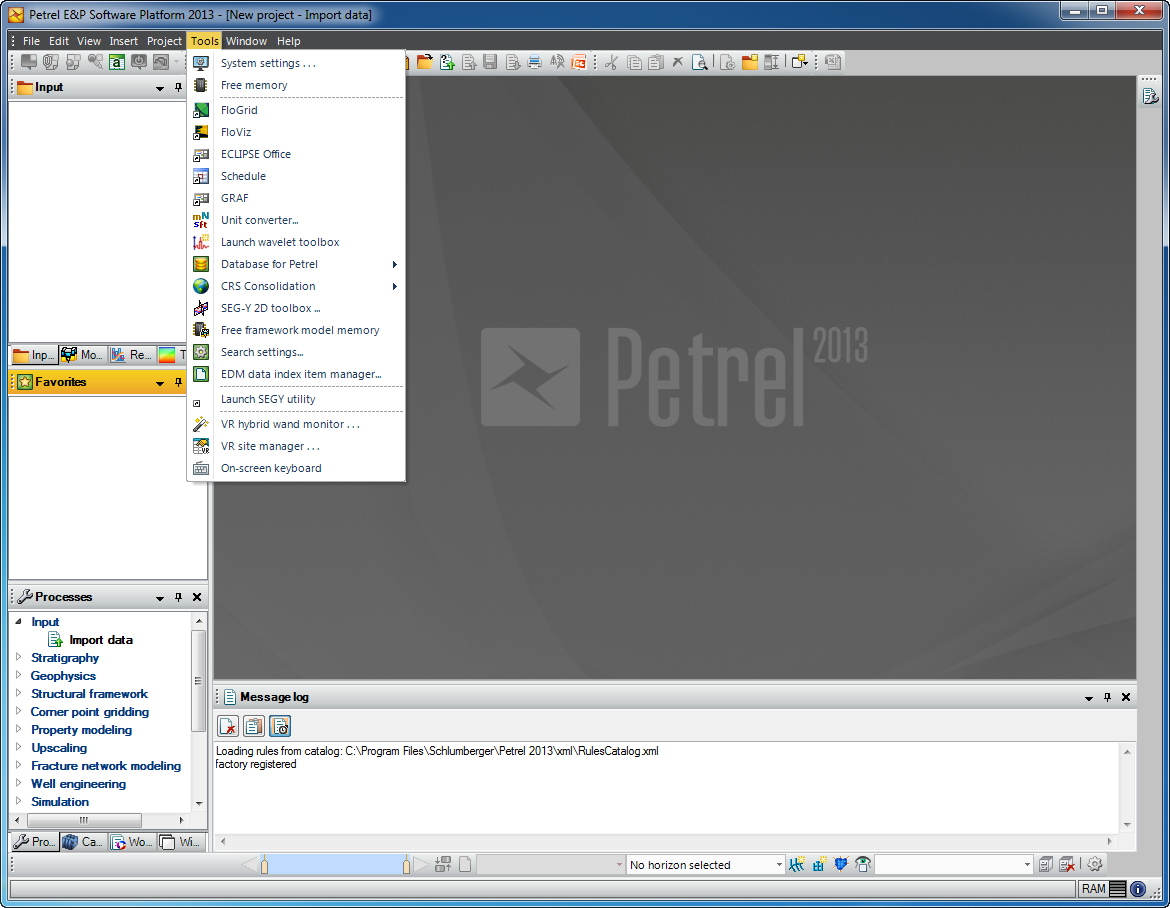Open the Window menu
This screenshot has width=1170, height=908.
[x=246, y=41]
